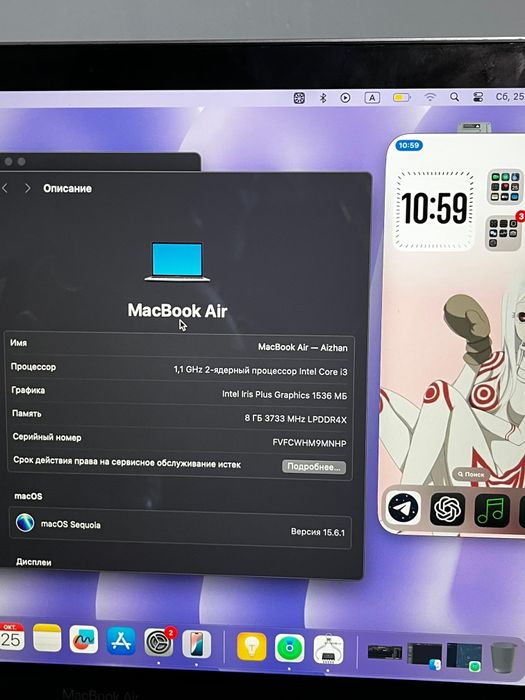This screenshot has height=700, width=525.
Task: Open Find My app in the Dock
Action: point(290,648)
